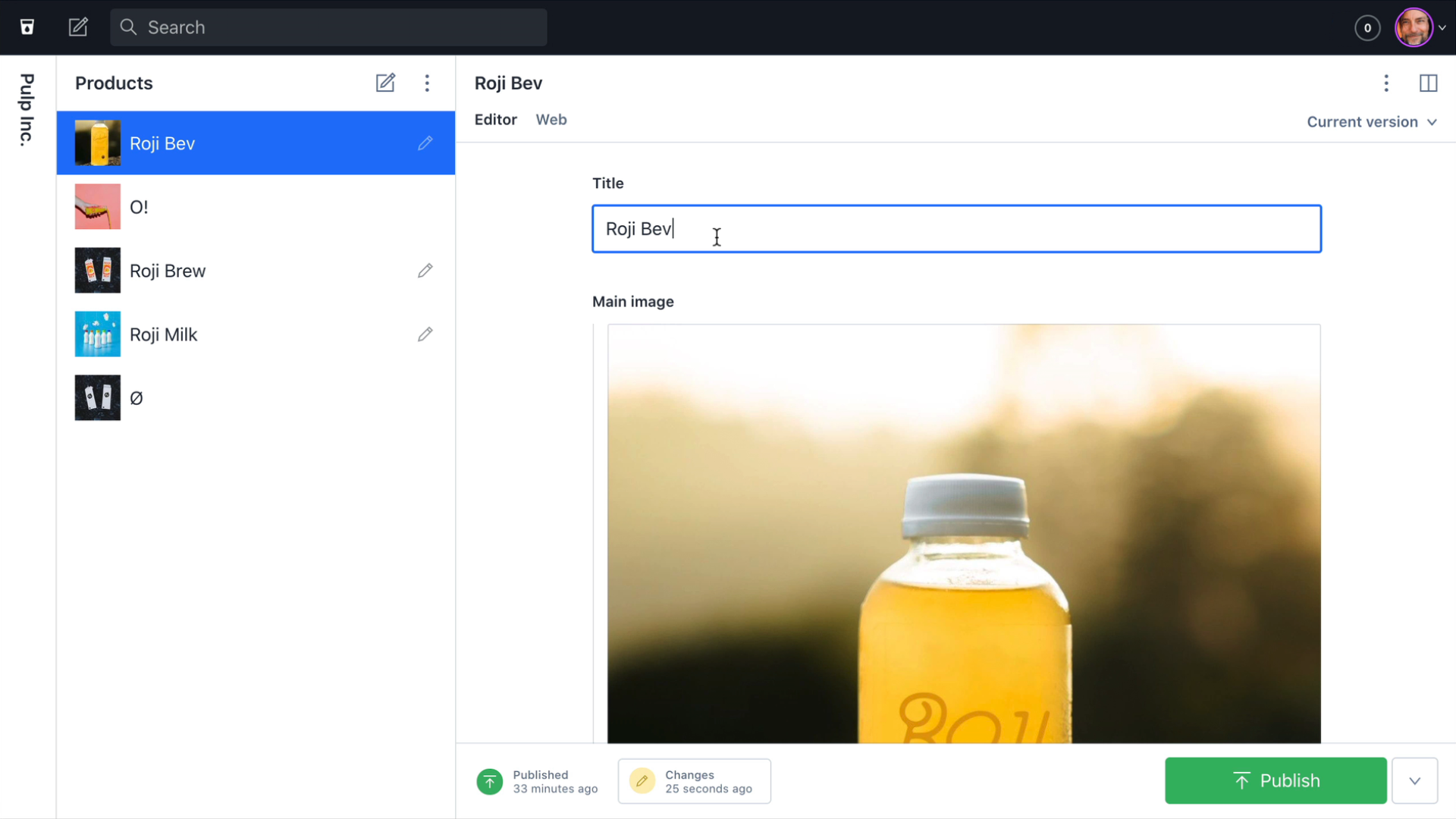Click the new document icon
The height and width of the screenshot is (819, 1456).
click(78, 26)
